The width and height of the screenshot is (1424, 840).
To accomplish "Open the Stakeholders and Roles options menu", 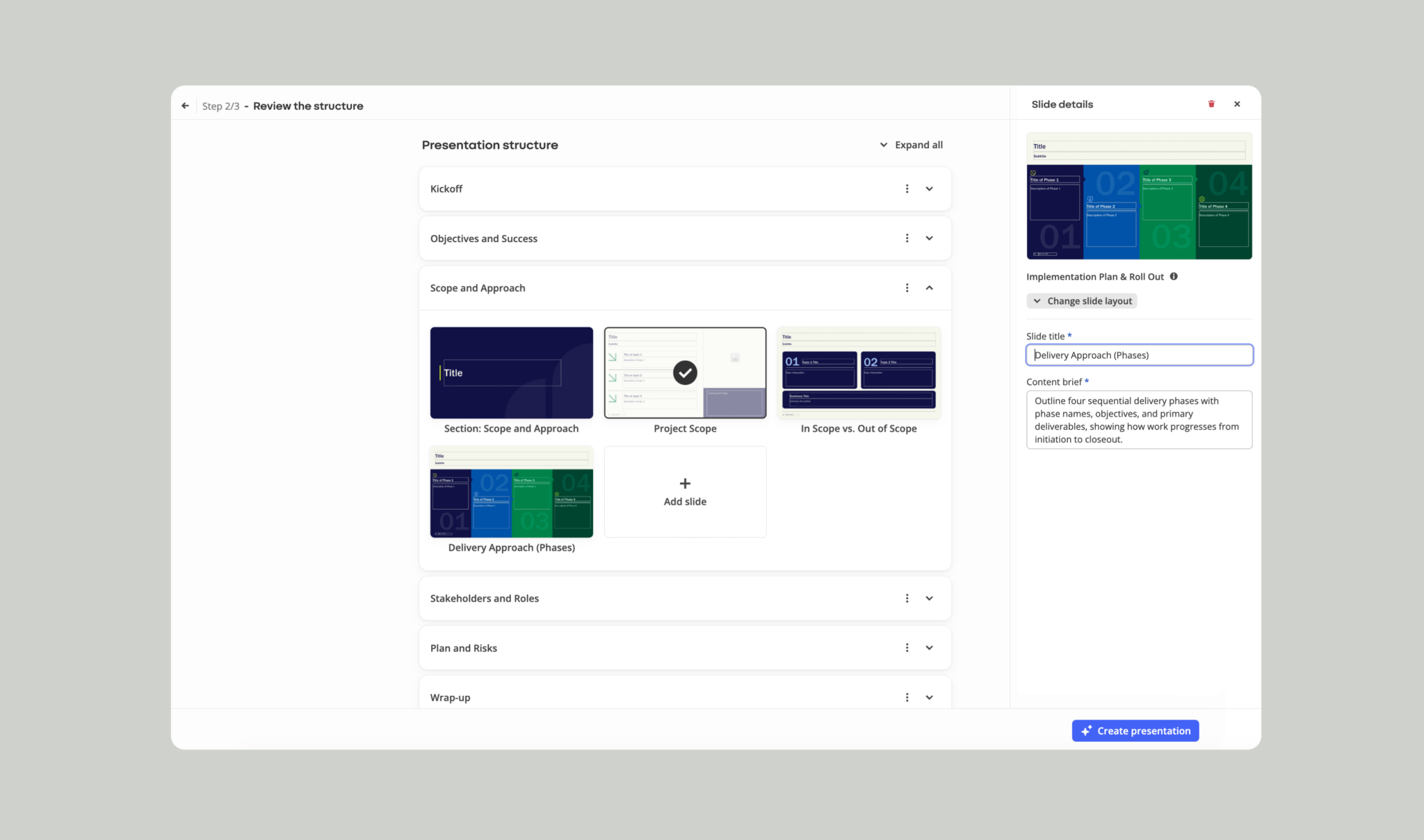I will click(907, 598).
